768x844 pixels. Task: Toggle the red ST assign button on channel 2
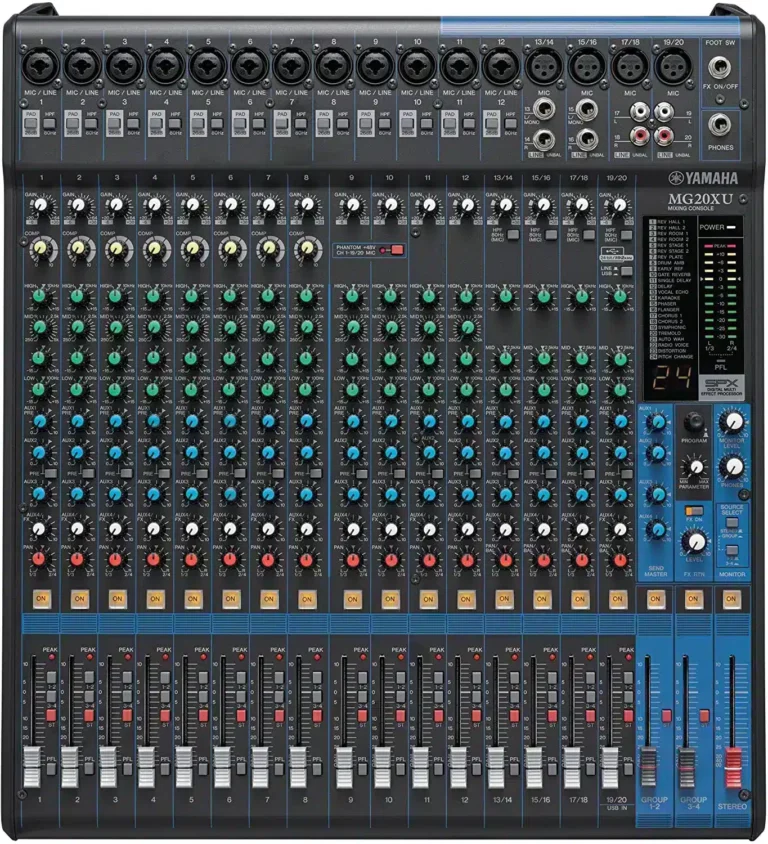pos(89,715)
